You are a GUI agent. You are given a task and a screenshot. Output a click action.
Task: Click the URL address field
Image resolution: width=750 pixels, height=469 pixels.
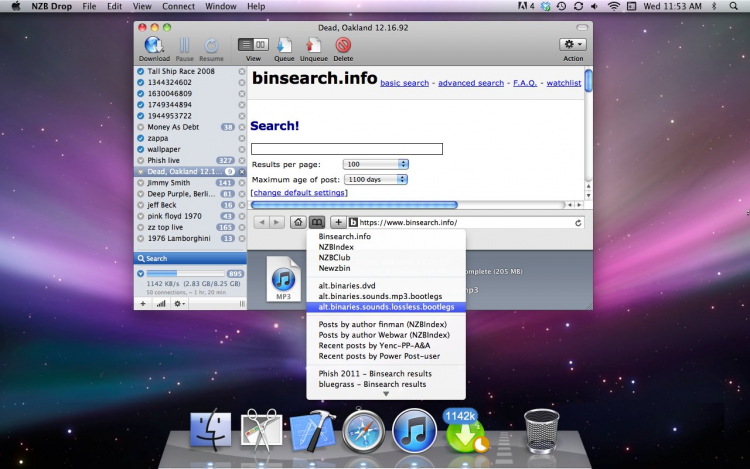coord(466,222)
